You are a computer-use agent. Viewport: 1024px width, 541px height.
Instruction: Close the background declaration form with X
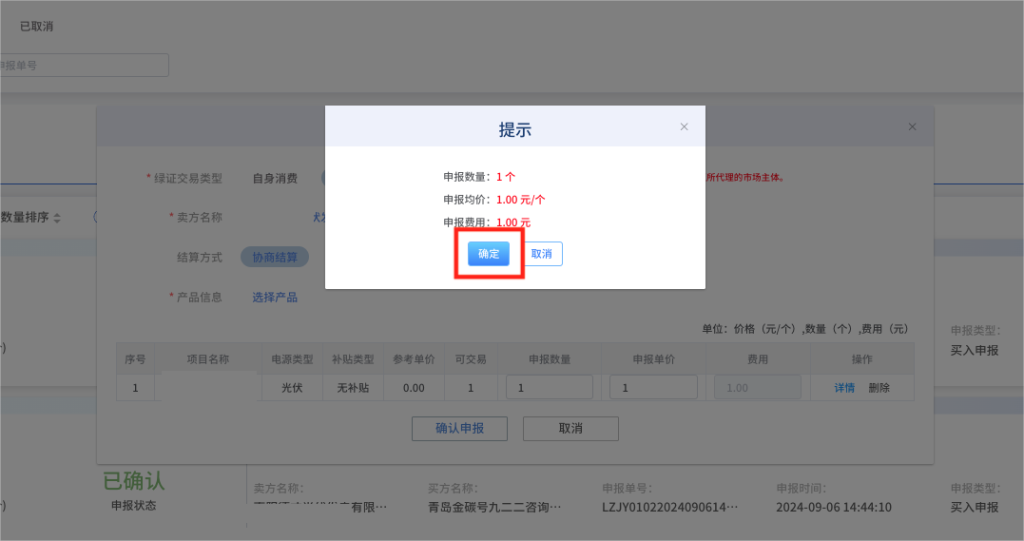pyautogui.click(x=912, y=127)
